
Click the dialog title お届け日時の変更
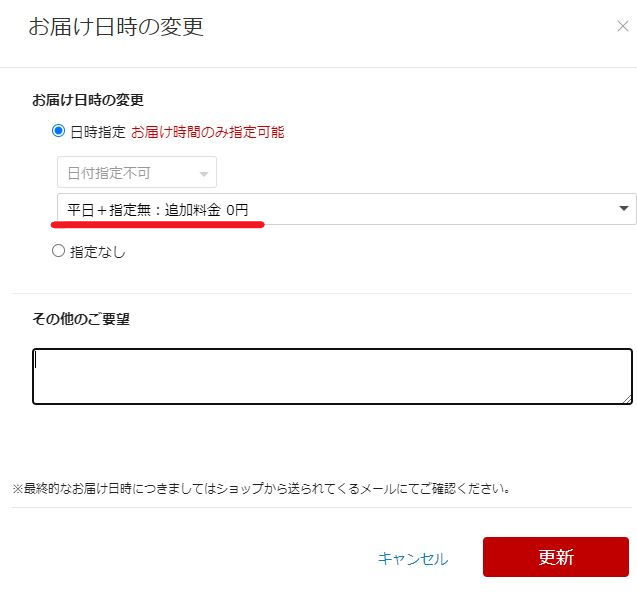click(x=116, y=27)
